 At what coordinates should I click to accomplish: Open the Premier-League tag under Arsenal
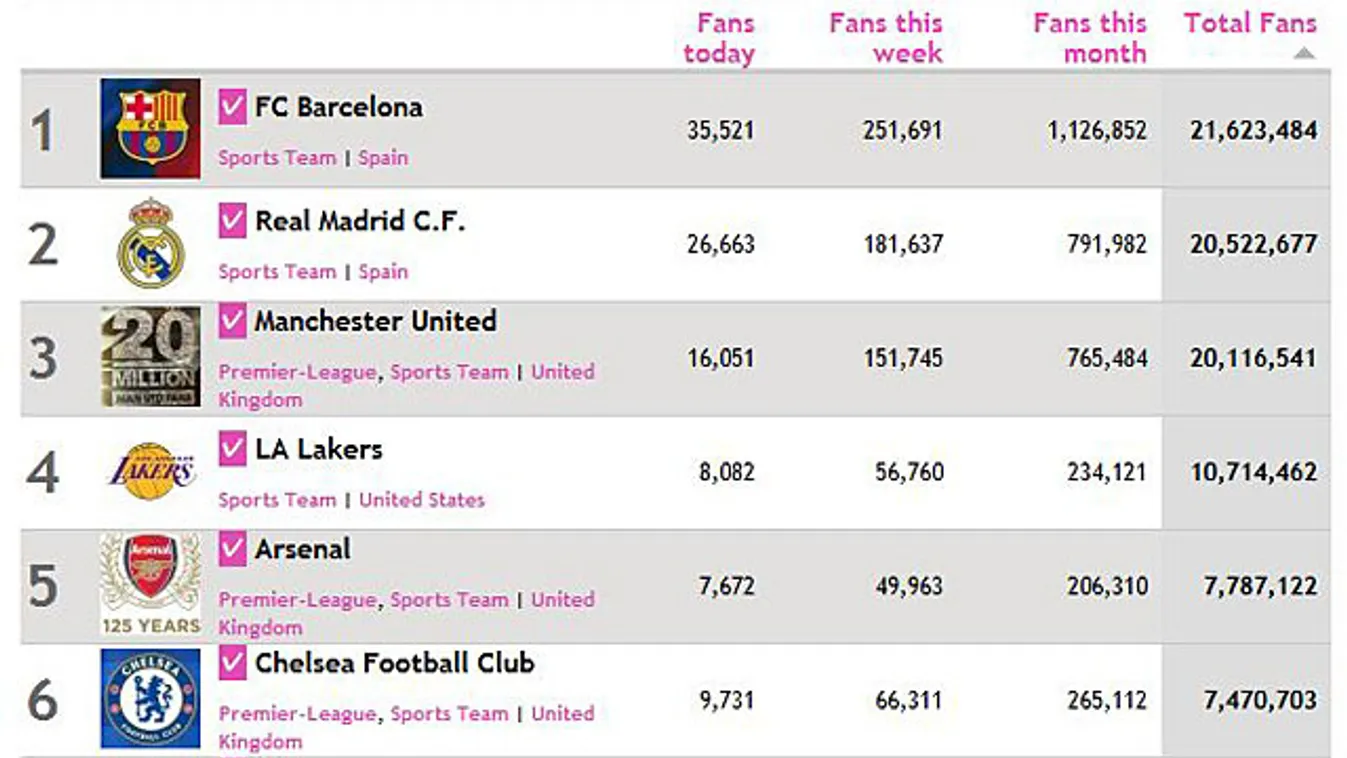(x=298, y=600)
